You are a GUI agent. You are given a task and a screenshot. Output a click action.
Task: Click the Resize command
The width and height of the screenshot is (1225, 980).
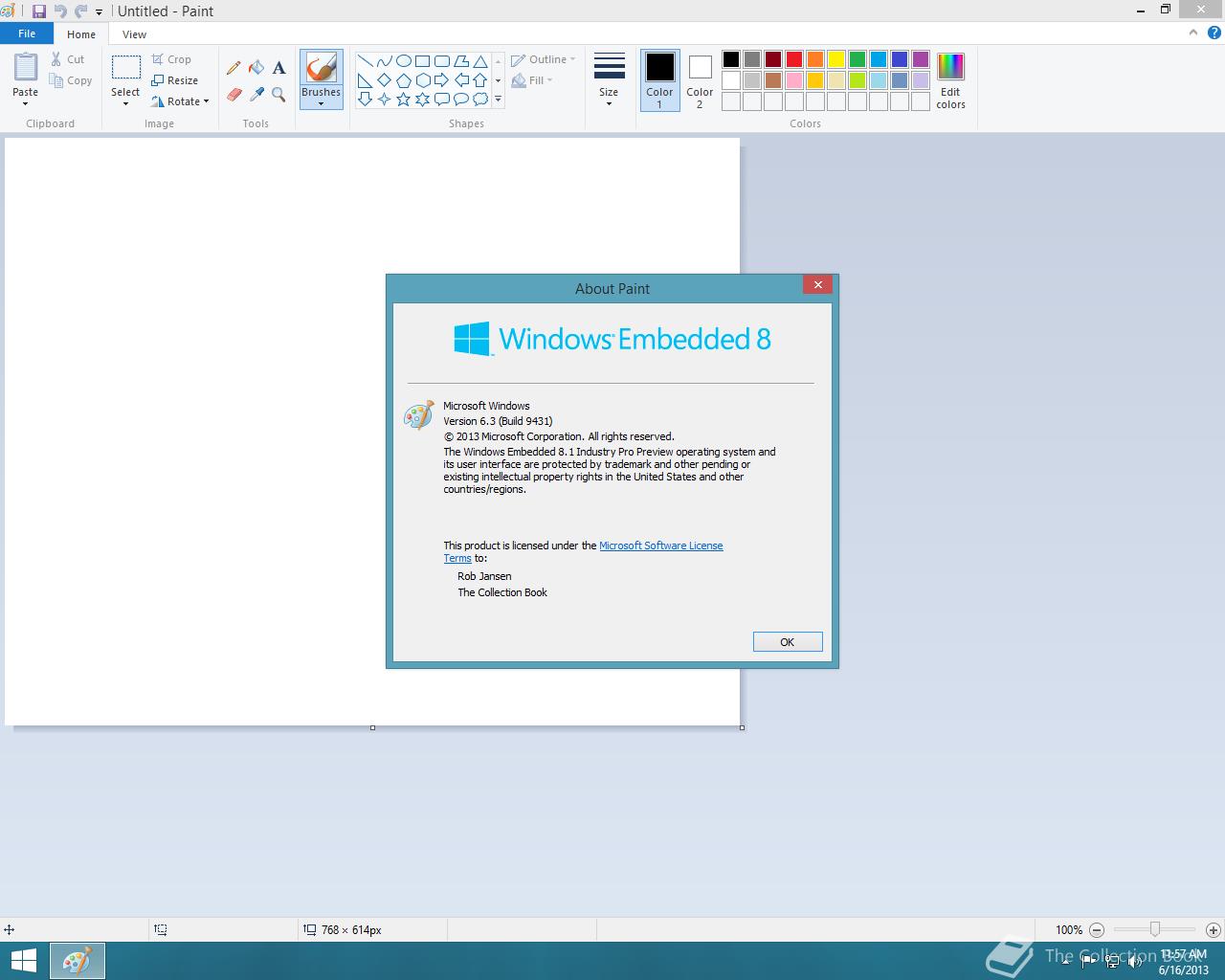(174, 80)
